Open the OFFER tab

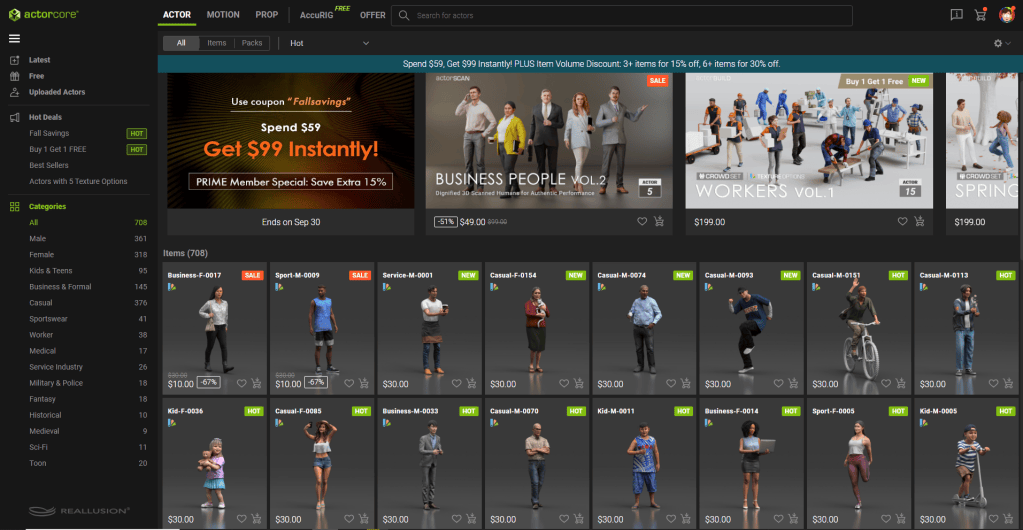point(373,14)
